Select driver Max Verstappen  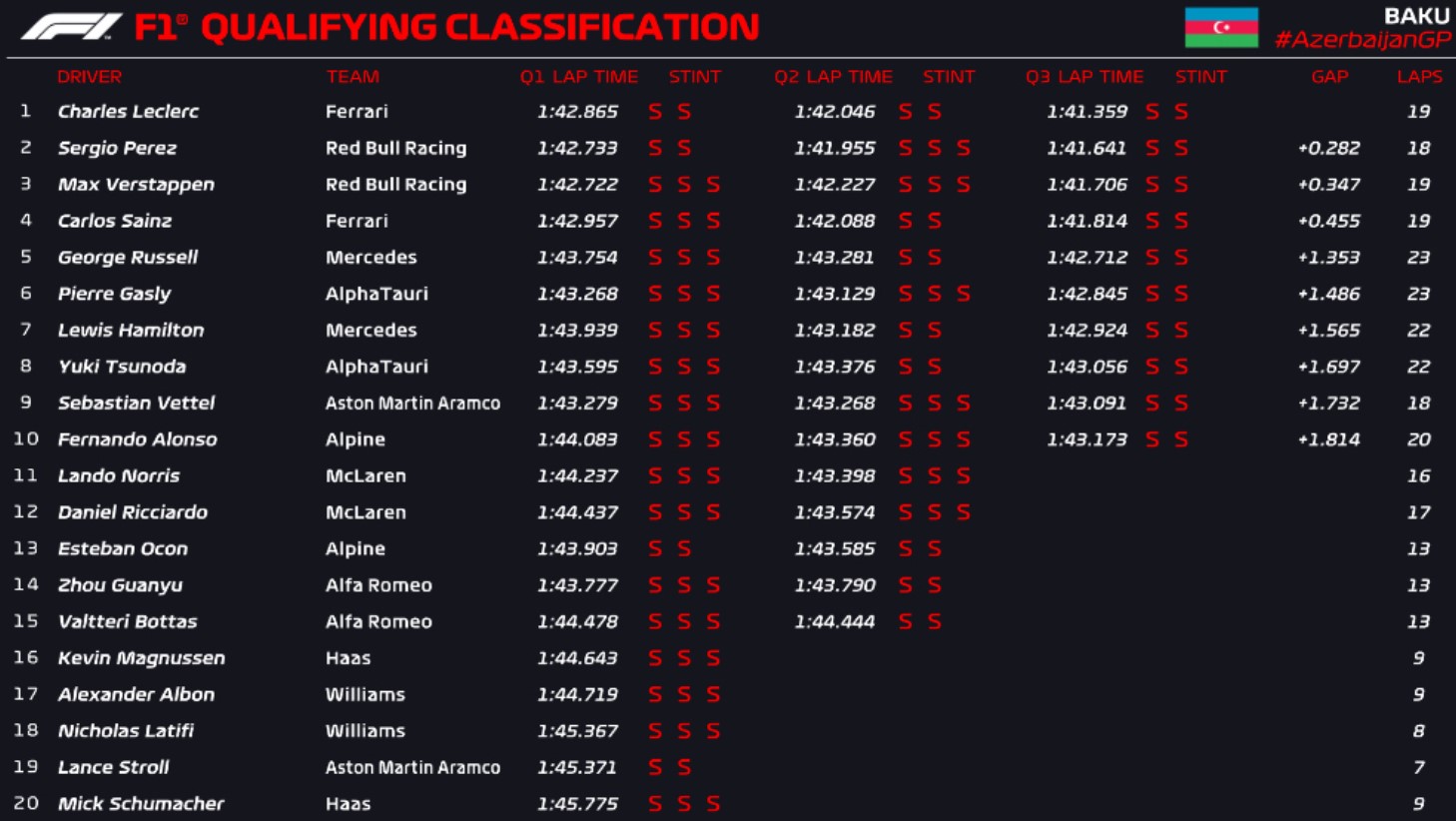[136, 185]
